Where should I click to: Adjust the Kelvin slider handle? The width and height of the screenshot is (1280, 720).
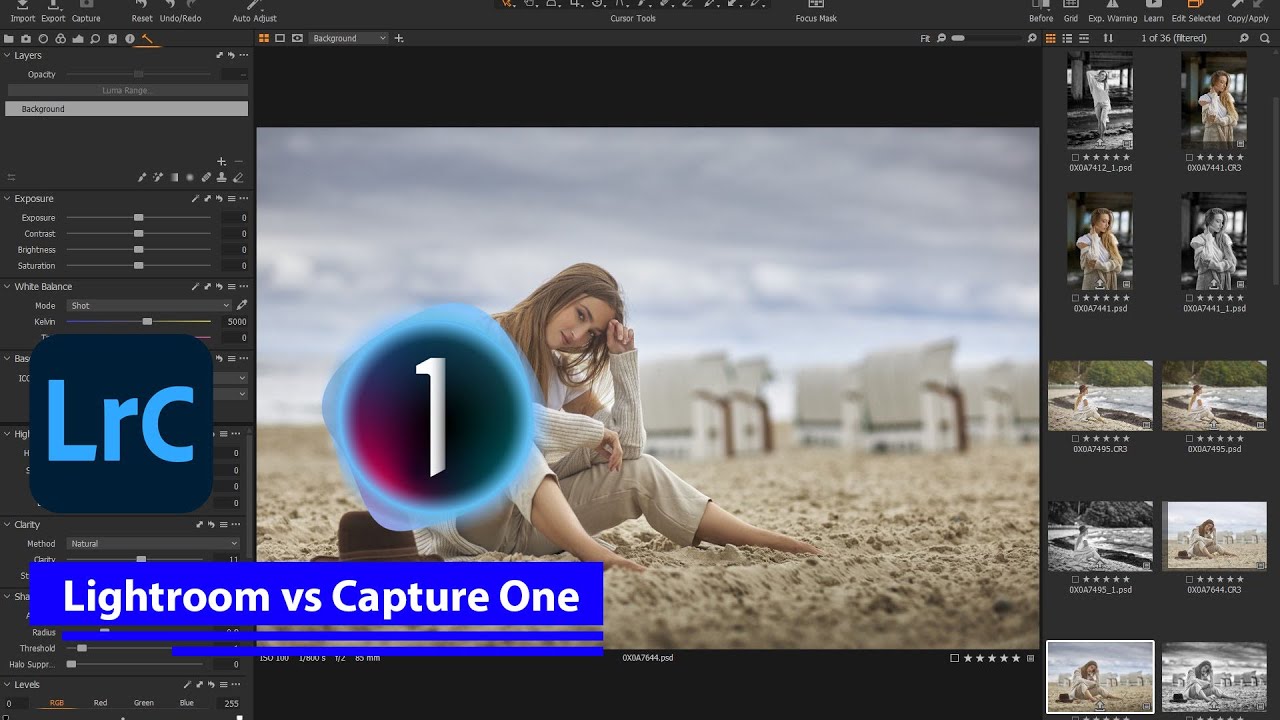pos(147,321)
